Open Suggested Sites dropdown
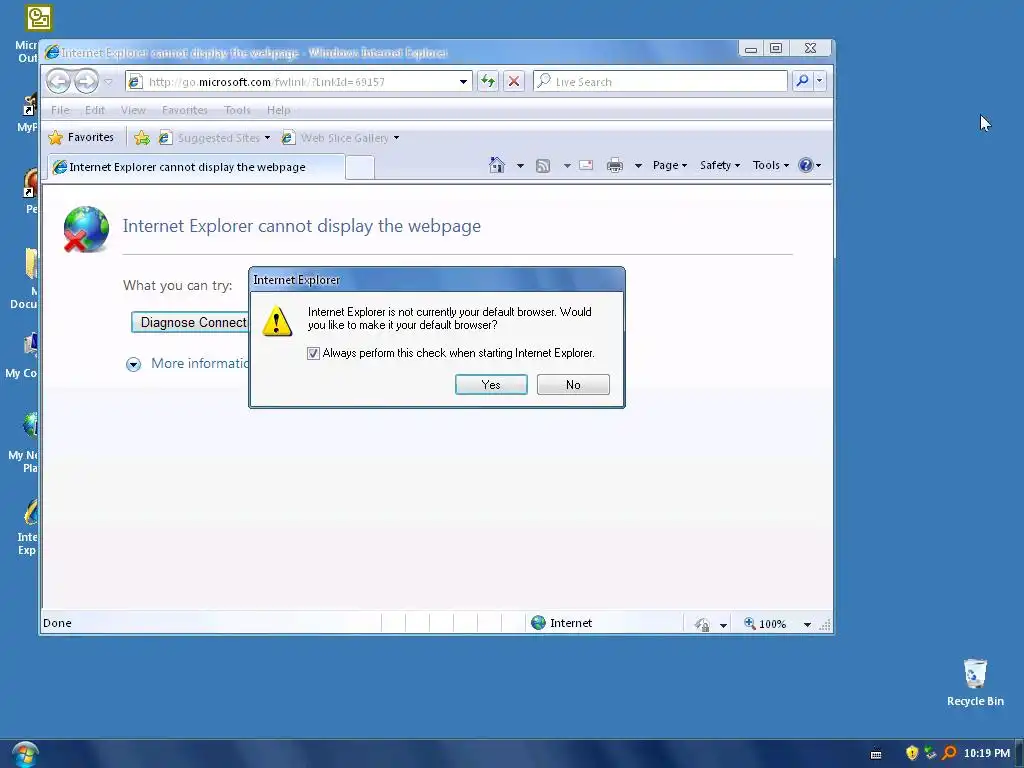Screen dimensions: 1024x768 [215, 138]
